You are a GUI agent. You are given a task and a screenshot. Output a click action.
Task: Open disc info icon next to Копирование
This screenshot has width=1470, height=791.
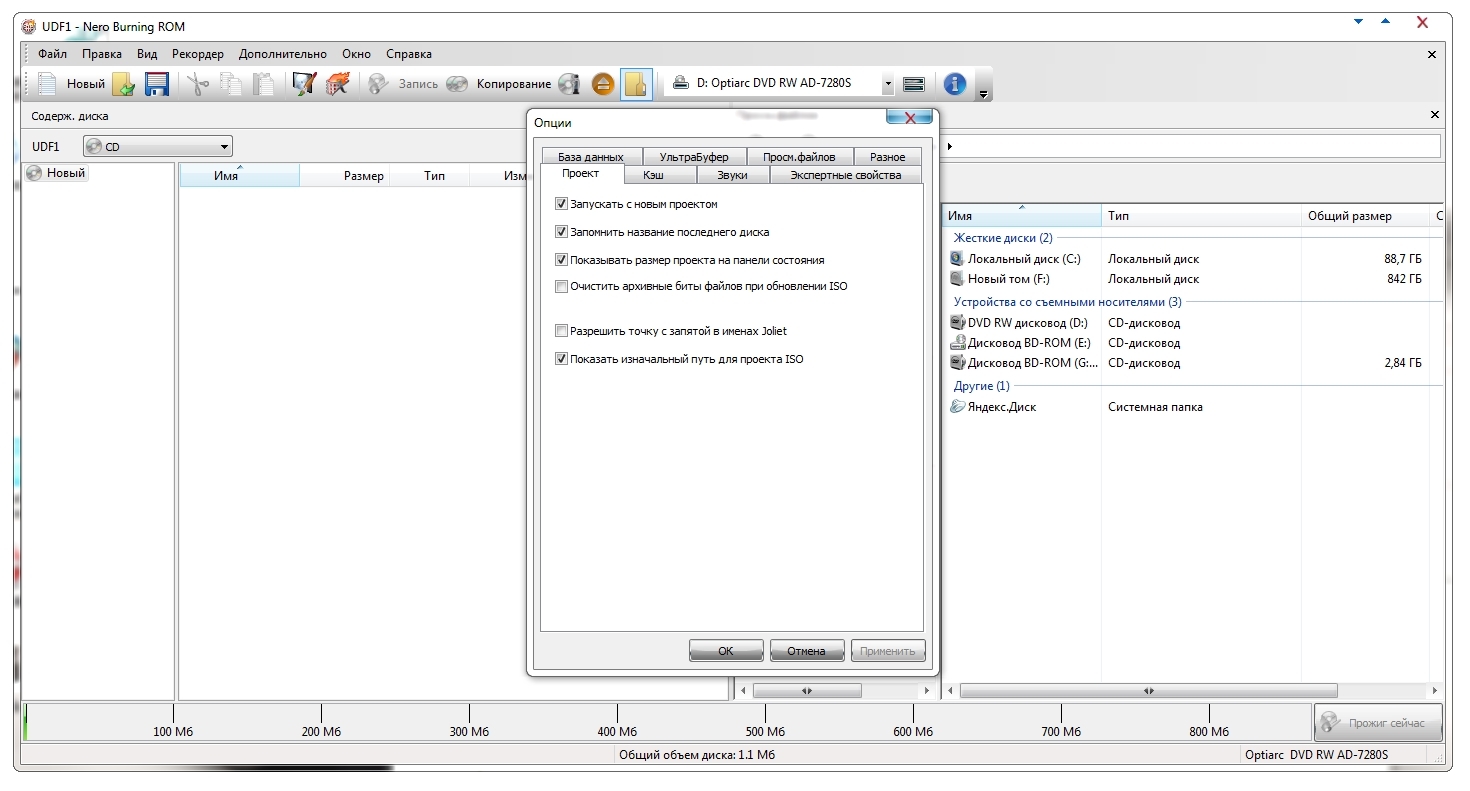point(569,84)
